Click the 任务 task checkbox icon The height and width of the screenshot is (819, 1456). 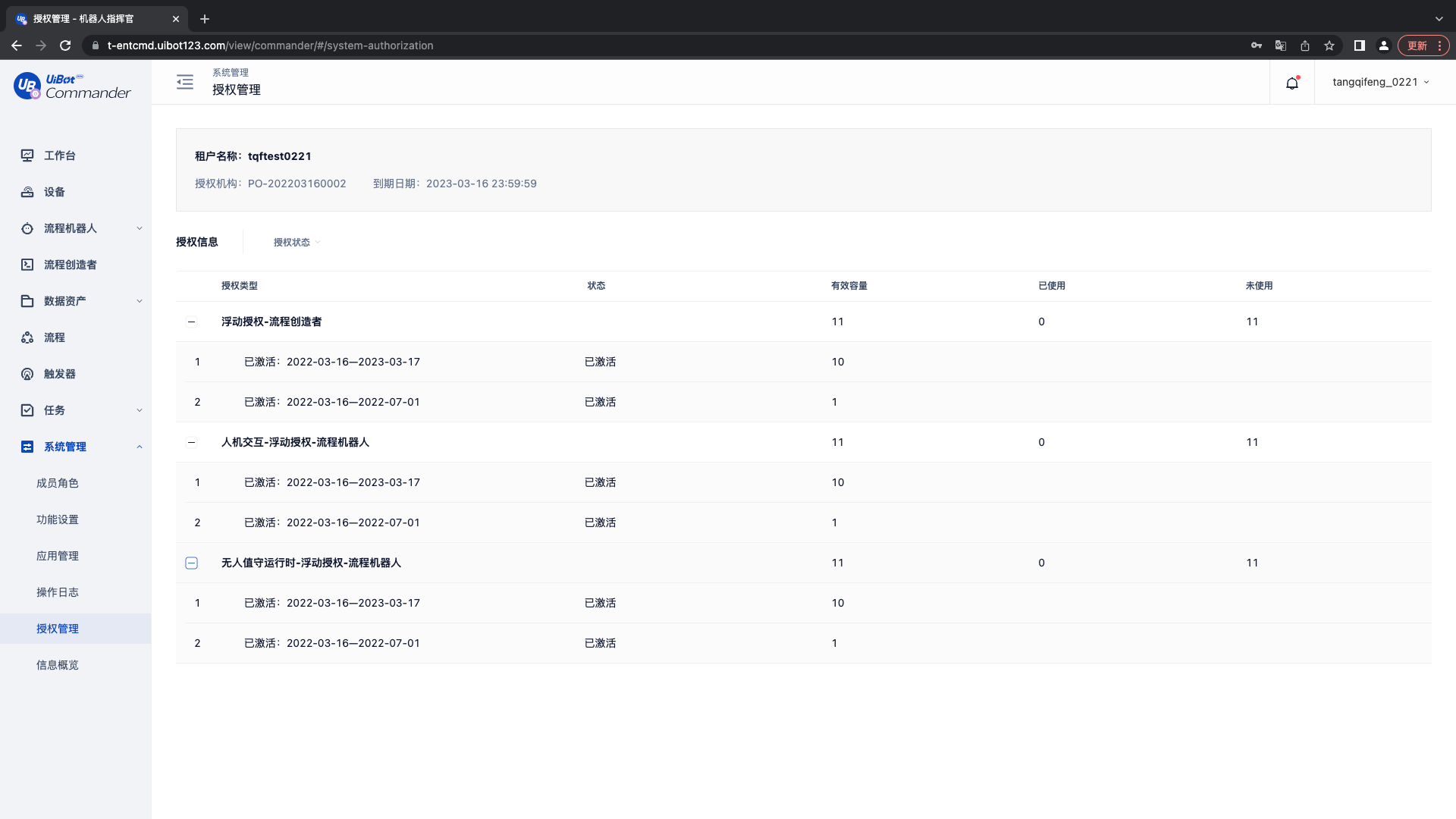point(27,410)
